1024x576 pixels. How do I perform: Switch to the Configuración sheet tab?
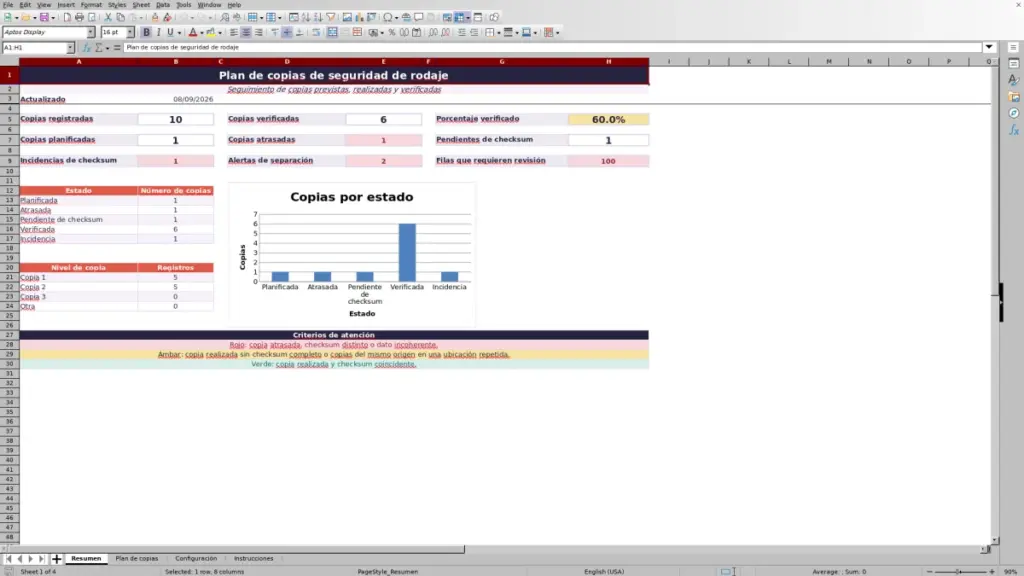(196, 558)
